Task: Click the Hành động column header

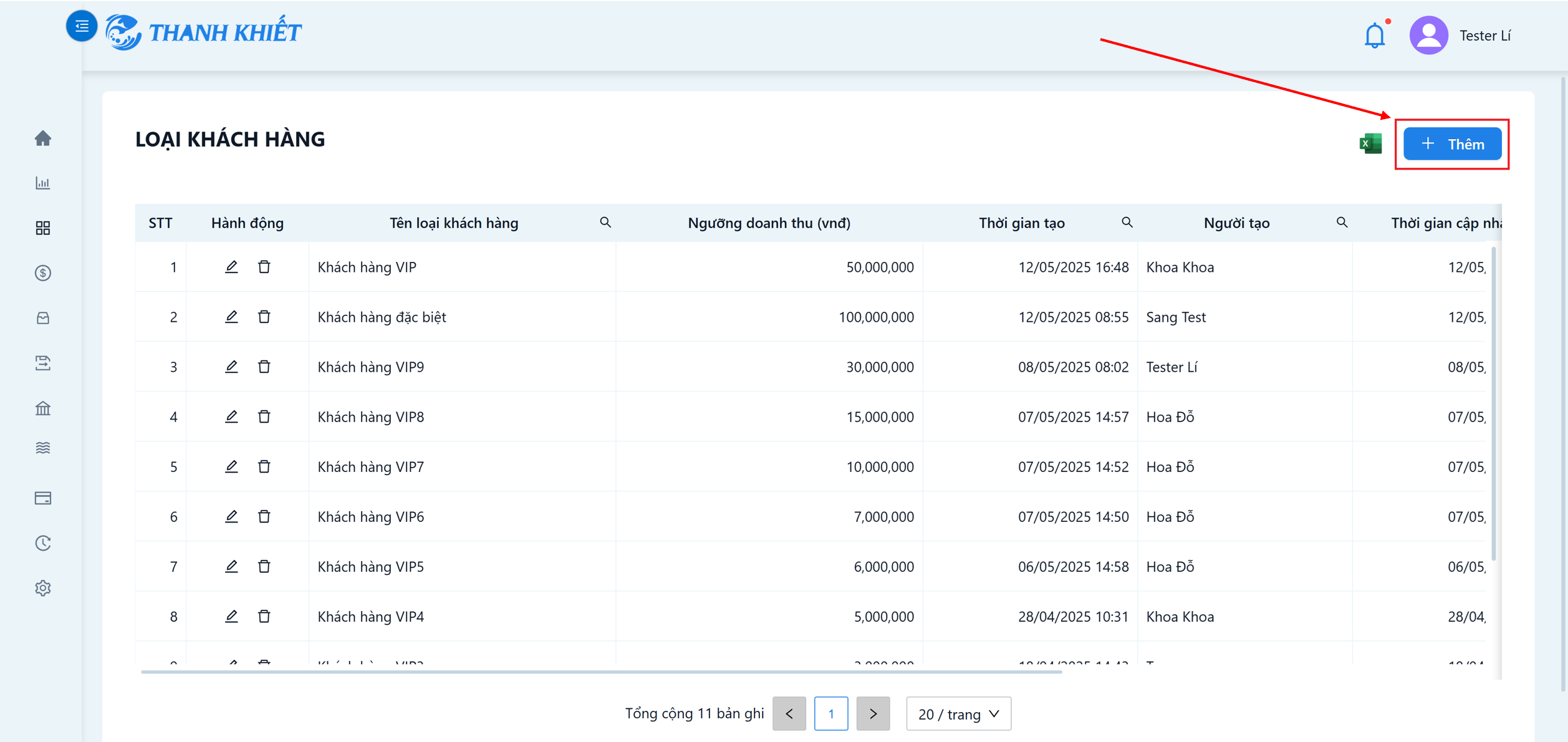Action: coord(248,223)
